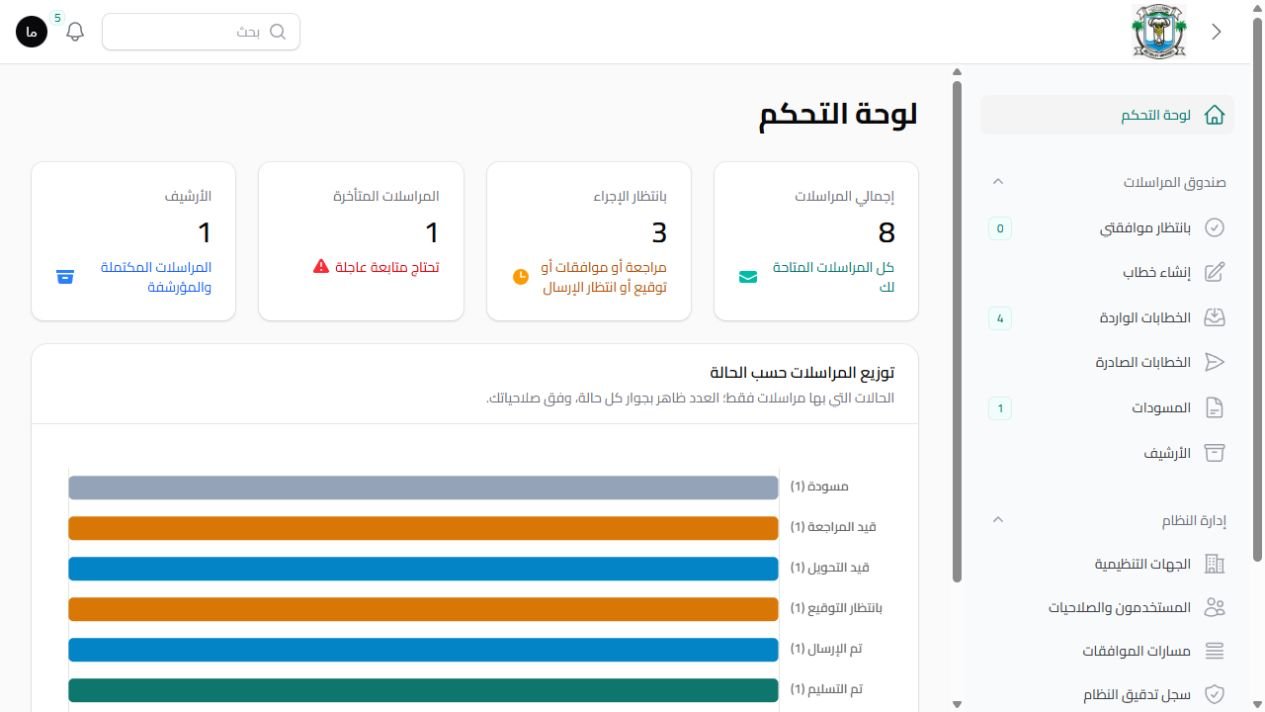The height and width of the screenshot is (712, 1265).
Task: Click كل المراسلات المتاحة لك link
Action: pos(833,277)
